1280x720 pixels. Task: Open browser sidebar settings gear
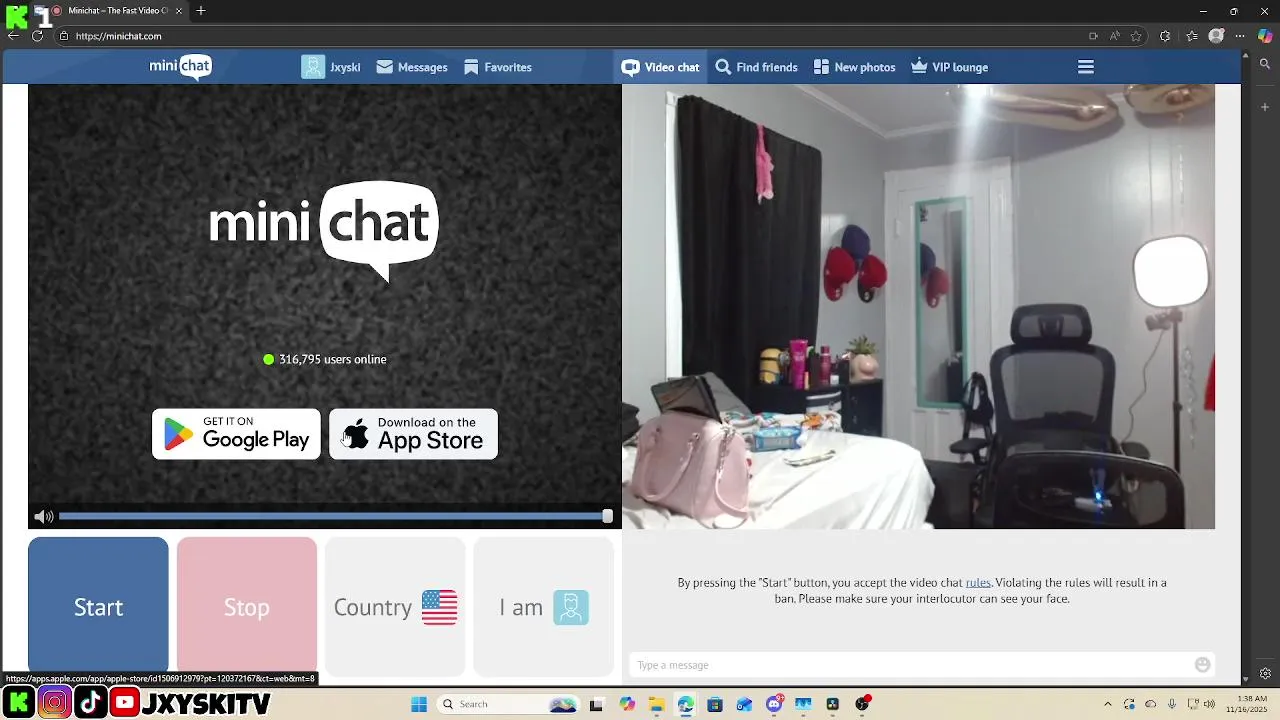1265,674
